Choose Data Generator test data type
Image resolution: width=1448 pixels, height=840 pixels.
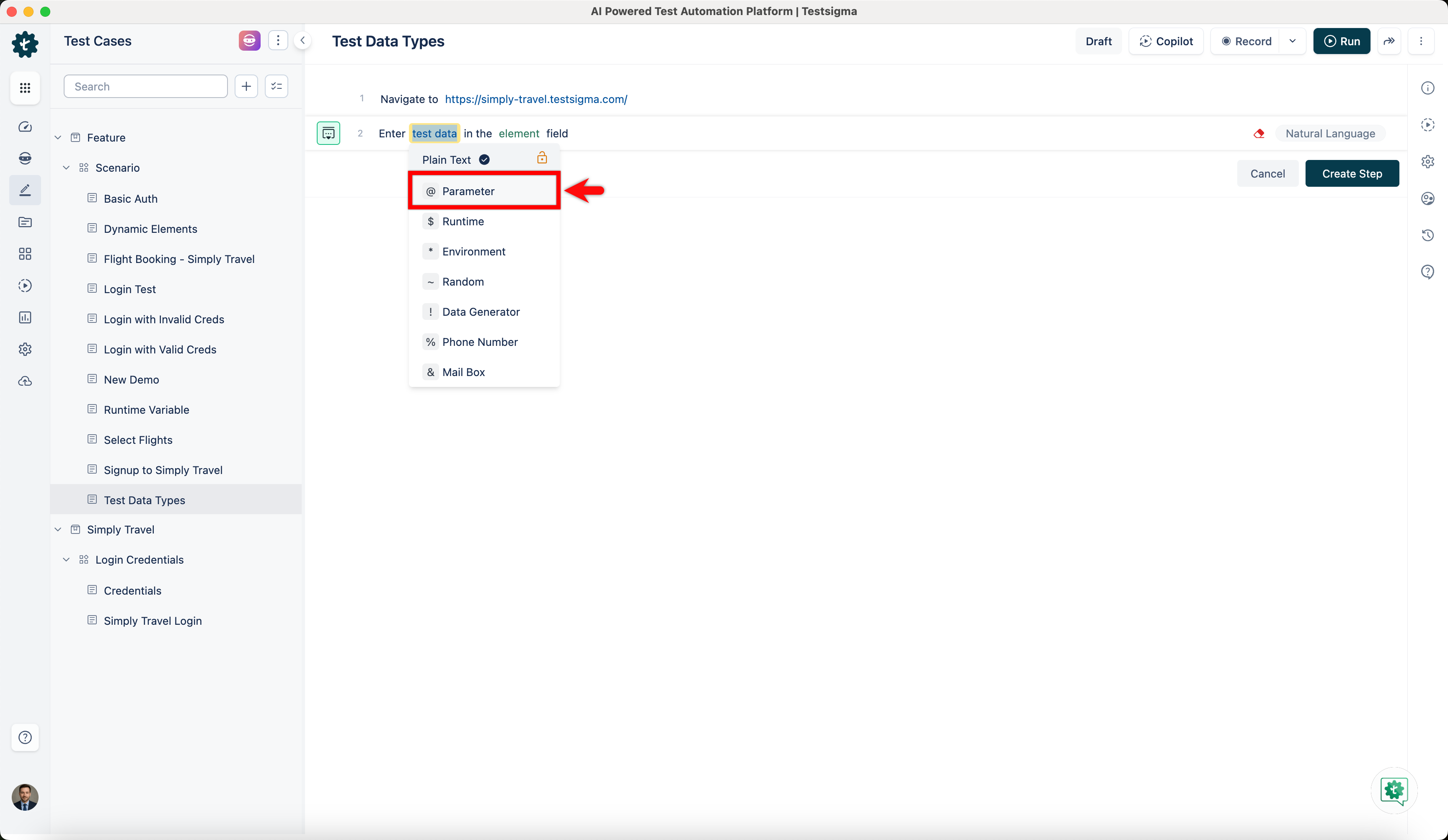click(x=484, y=312)
